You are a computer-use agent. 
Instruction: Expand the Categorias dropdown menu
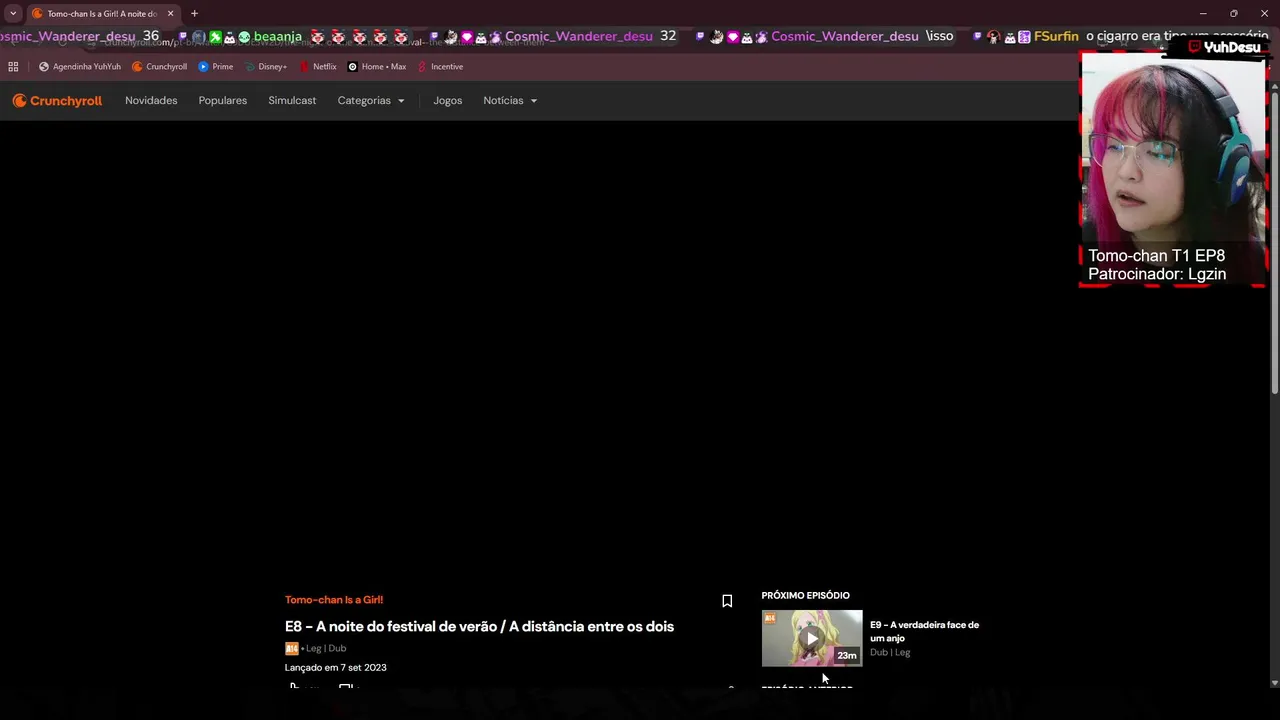coord(371,101)
